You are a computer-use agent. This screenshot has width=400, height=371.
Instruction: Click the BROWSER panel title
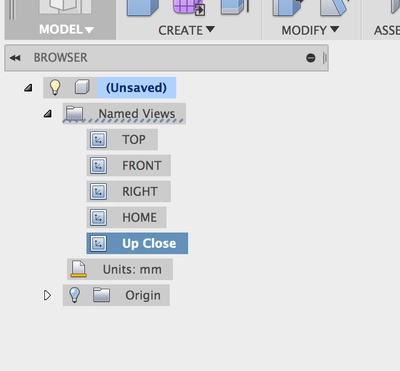click(x=60, y=58)
